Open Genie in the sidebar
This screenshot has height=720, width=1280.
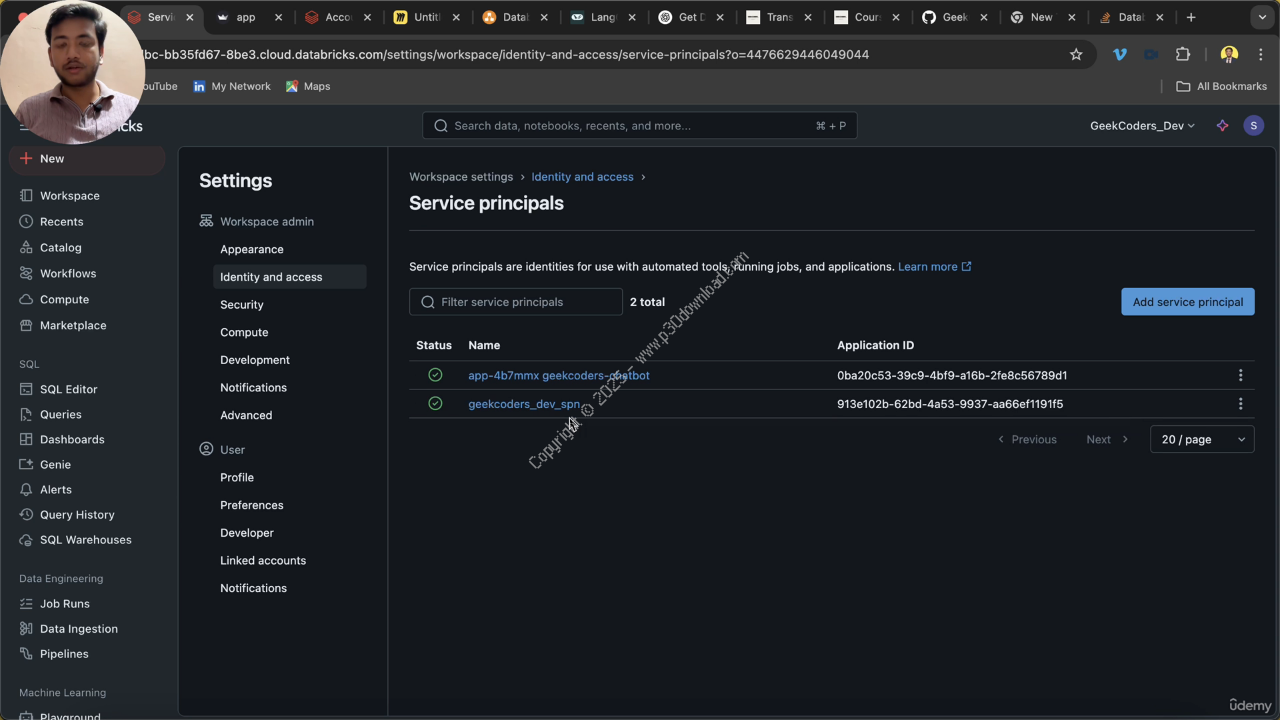pyautogui.click(x=55, y=465)
